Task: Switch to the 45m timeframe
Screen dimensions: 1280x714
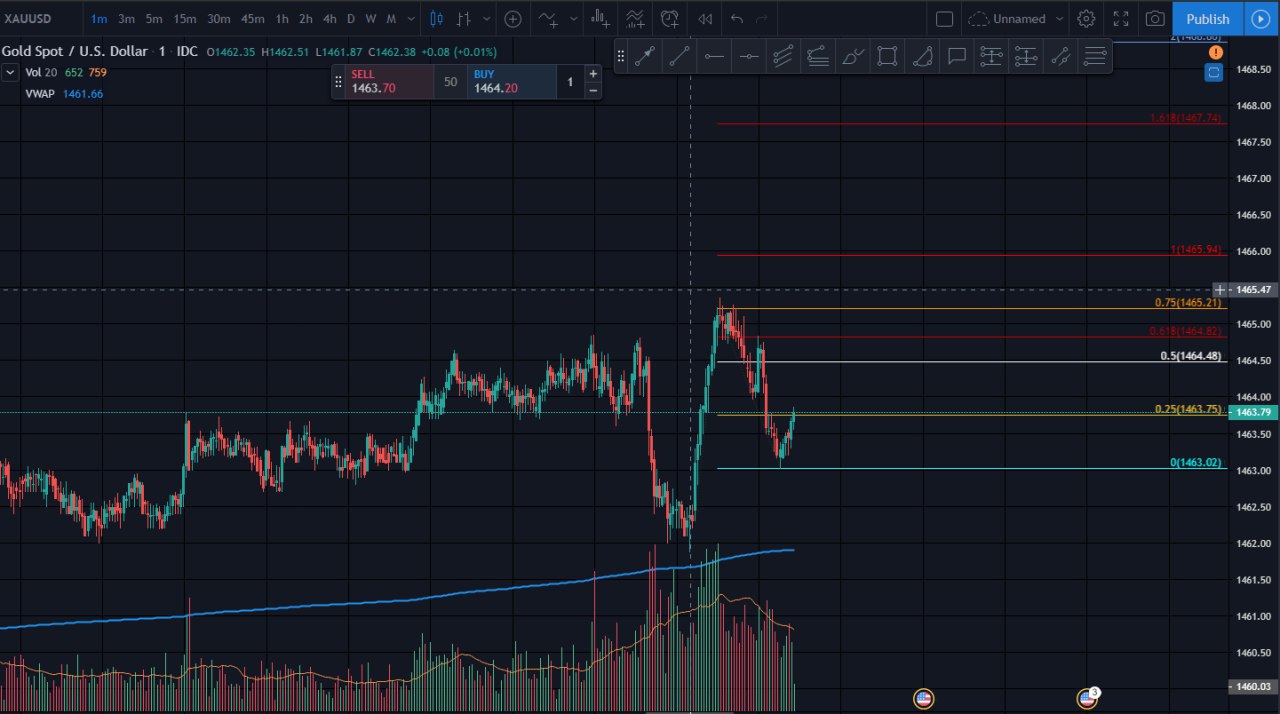Action: [252, 19]
